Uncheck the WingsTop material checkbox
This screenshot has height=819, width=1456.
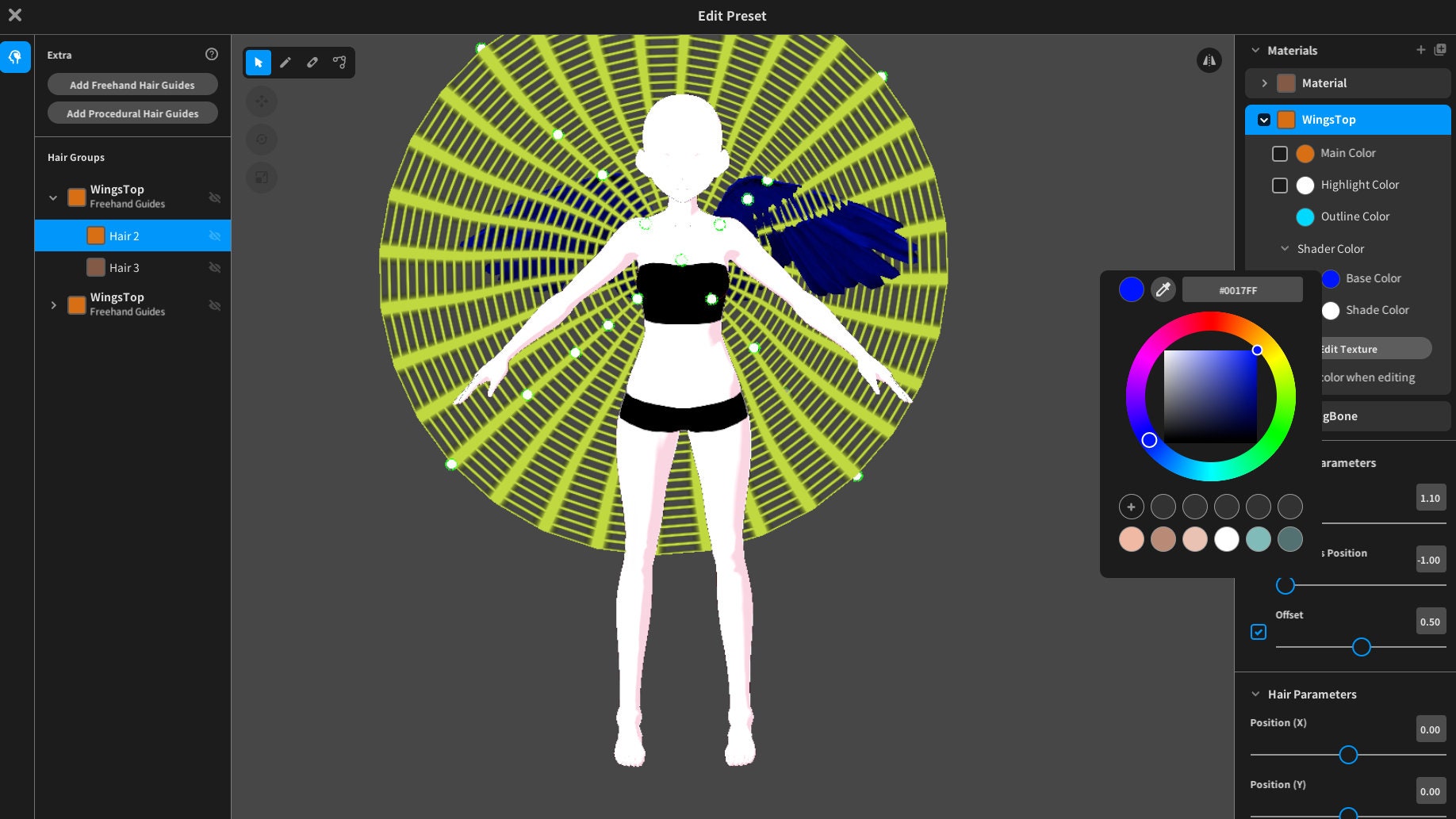tap(1264, 119)
